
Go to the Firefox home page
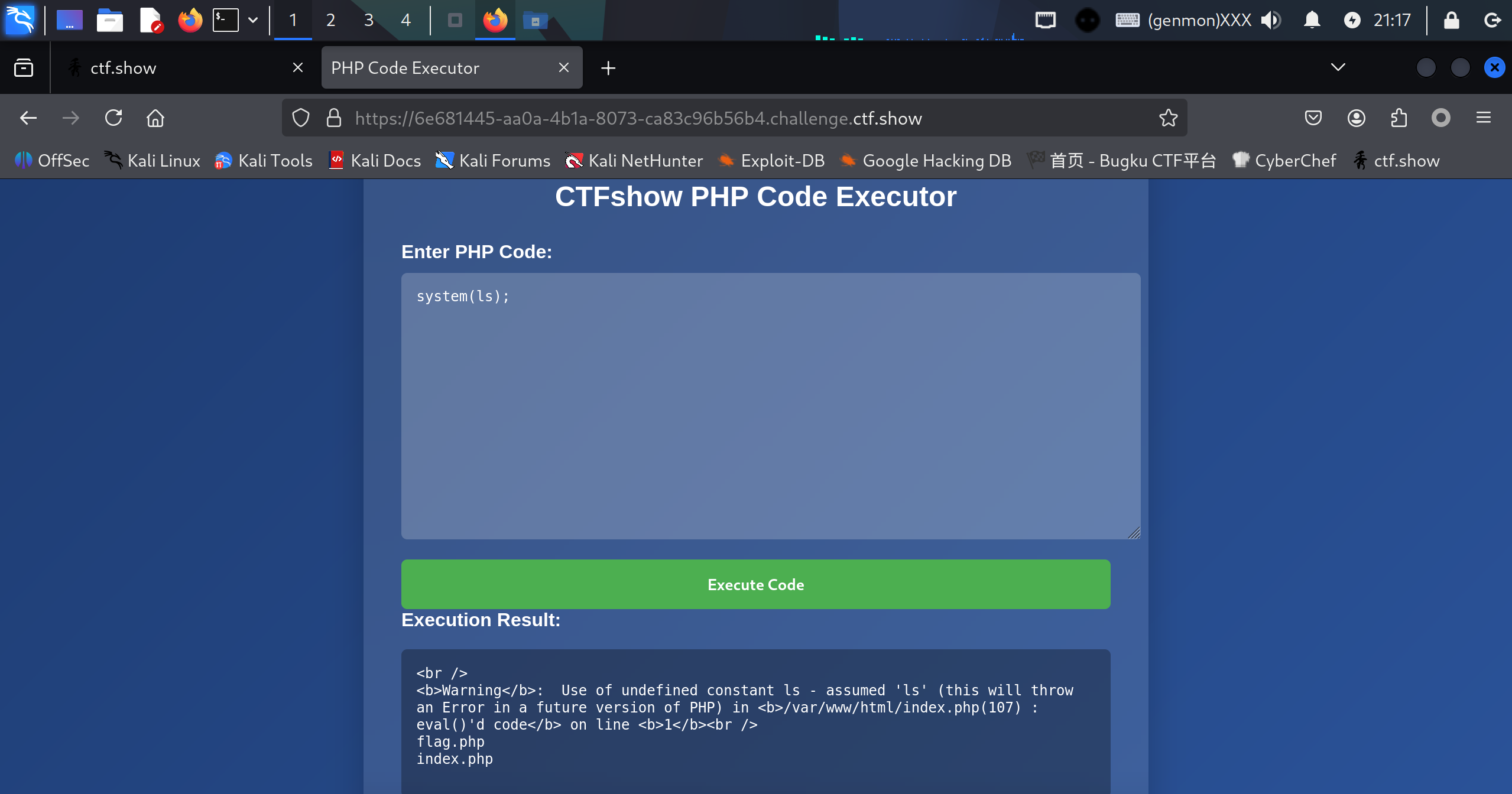pyautogui.click(x=155, y=118)
